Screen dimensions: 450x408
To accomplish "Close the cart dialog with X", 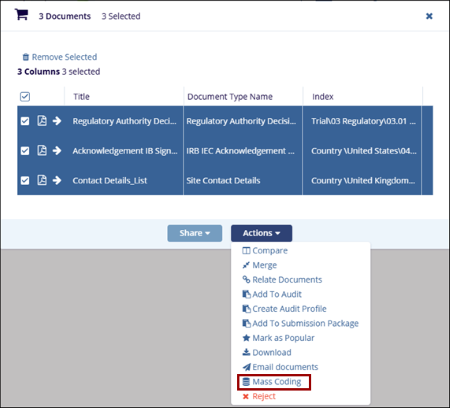I will coord(429,16).
